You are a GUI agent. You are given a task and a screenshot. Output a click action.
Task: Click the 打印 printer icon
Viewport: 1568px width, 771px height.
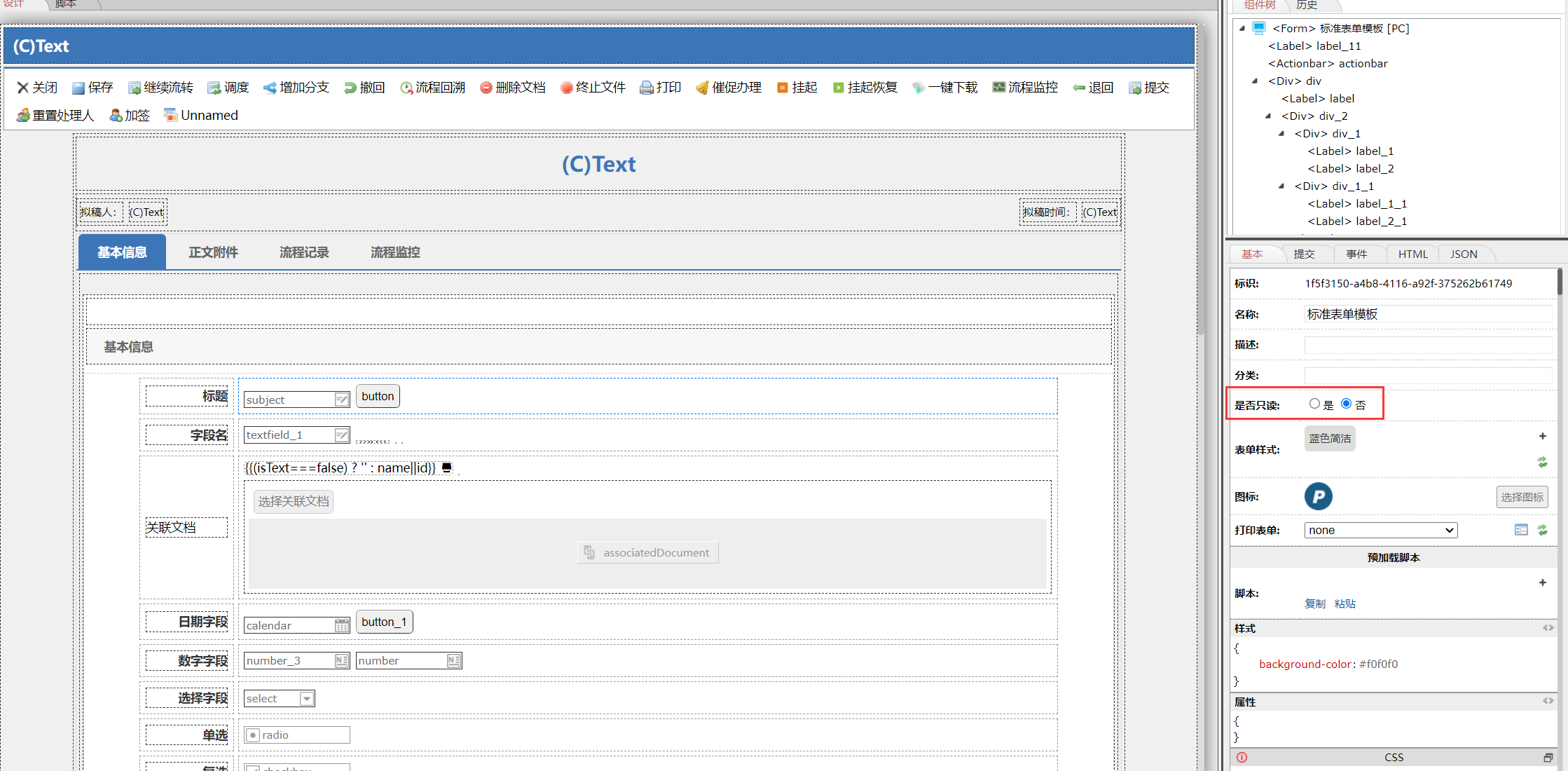pyautogui.click(x=646, y=88)
